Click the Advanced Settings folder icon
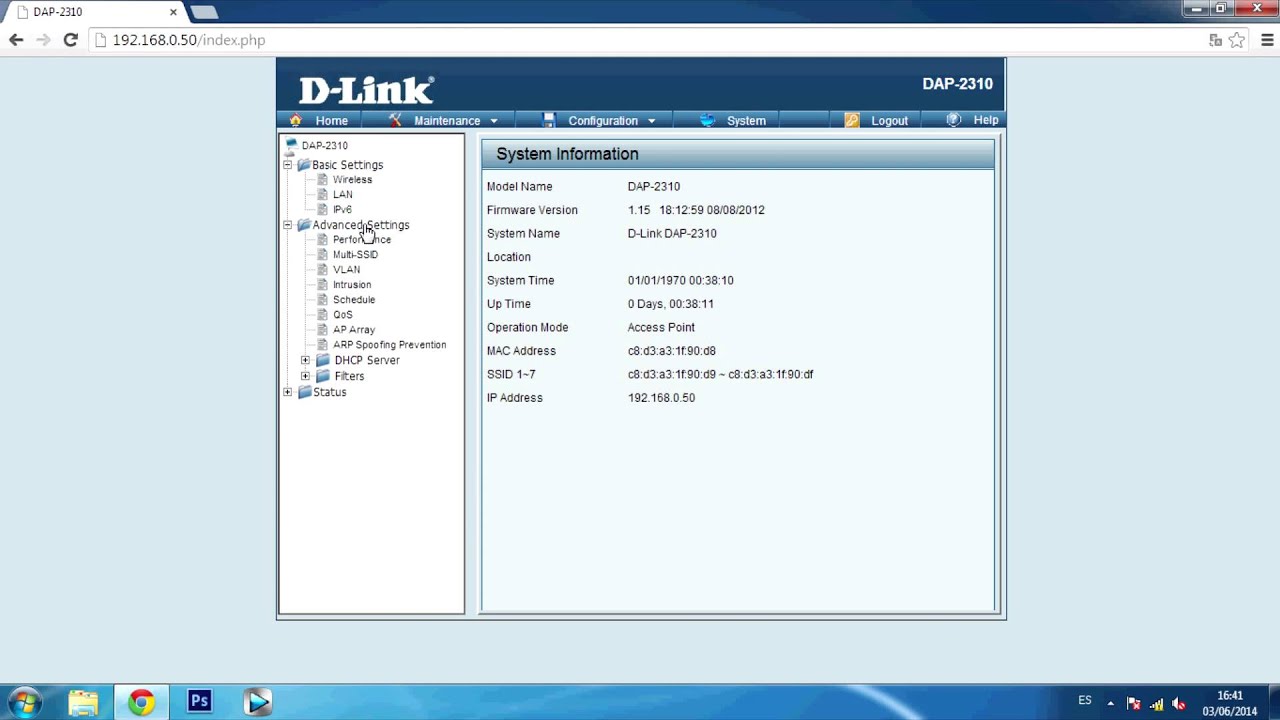1280x720 pixels. coord(303,225)
